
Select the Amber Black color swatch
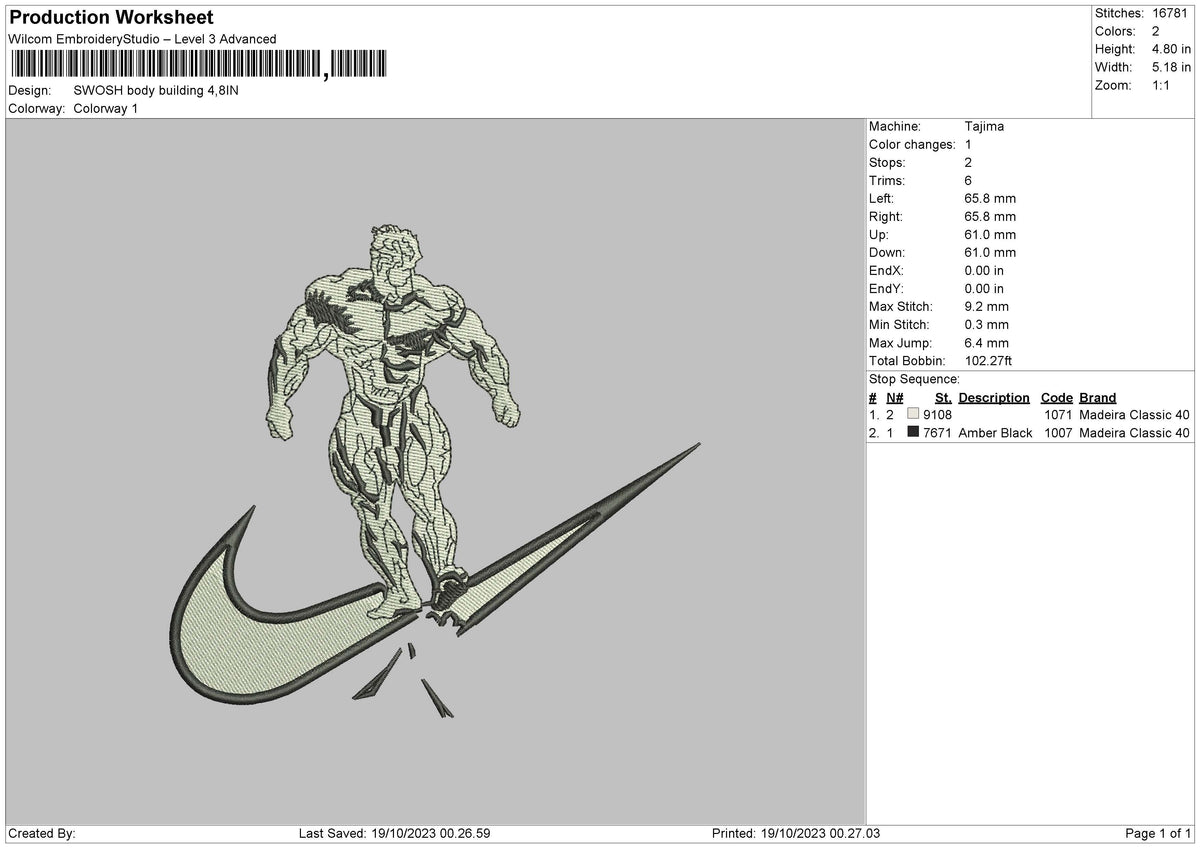(x=913, y=432)
